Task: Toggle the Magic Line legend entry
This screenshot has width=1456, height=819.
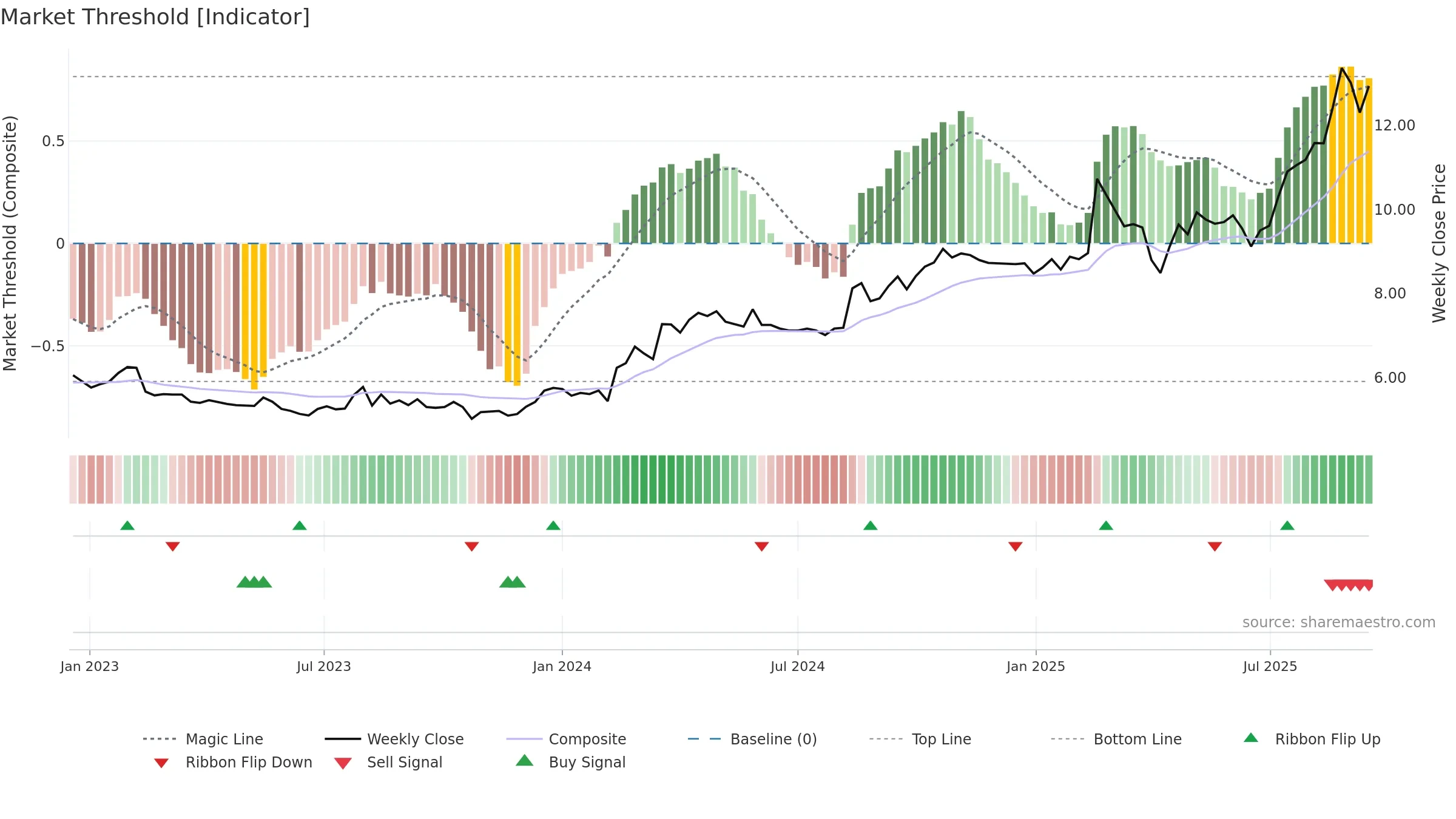Action: [x=203, y=739]
